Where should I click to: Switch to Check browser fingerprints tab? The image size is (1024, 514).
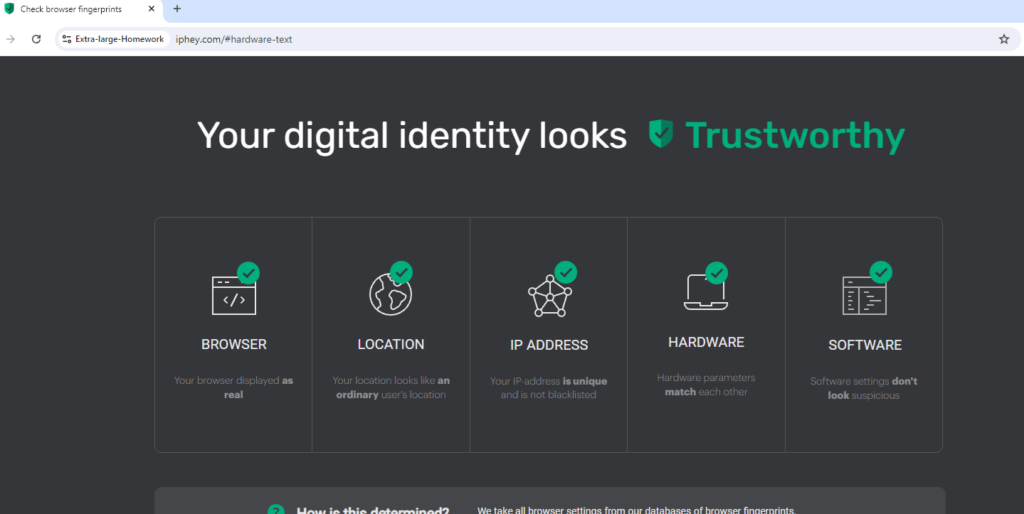coord(80,9)
